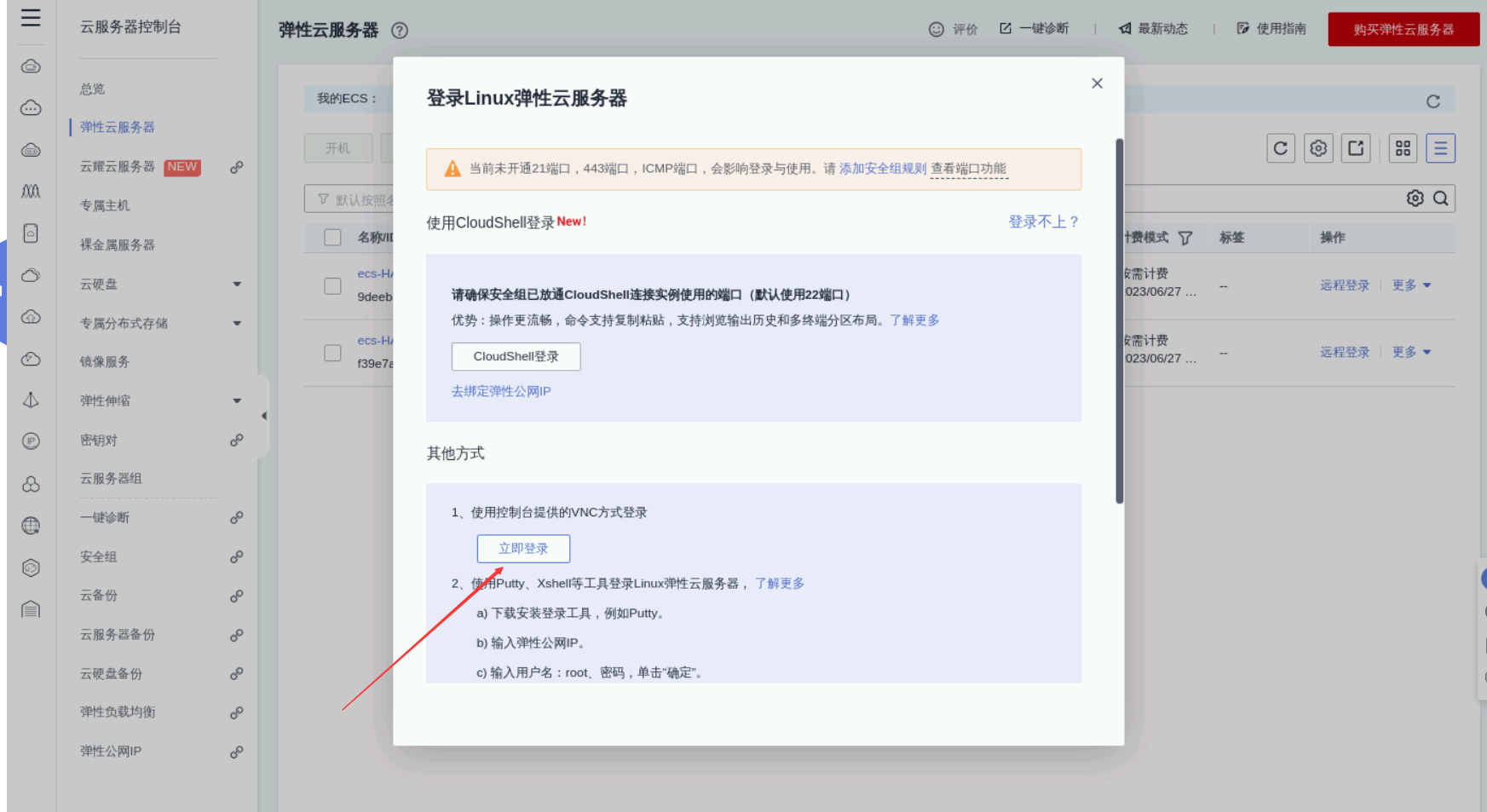Open 更多 dropdown for first server row
This screenshot has width=1487, height=812.
pos(1411,285)
